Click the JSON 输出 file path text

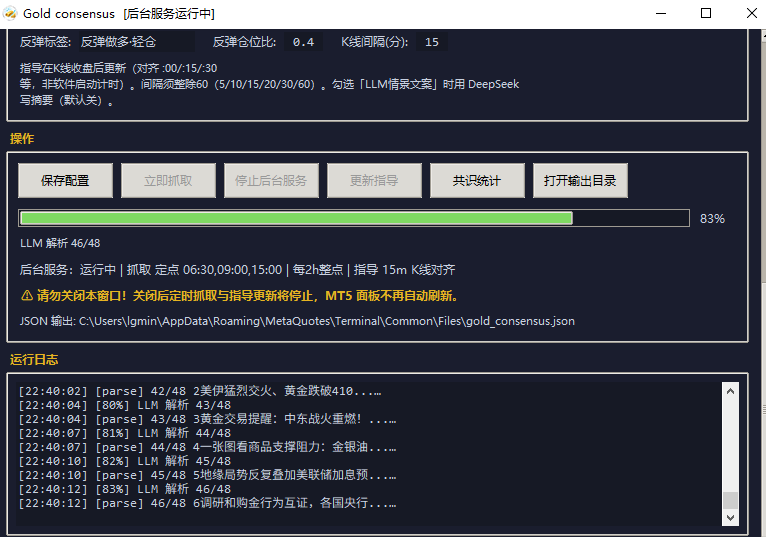click(297, 322)
